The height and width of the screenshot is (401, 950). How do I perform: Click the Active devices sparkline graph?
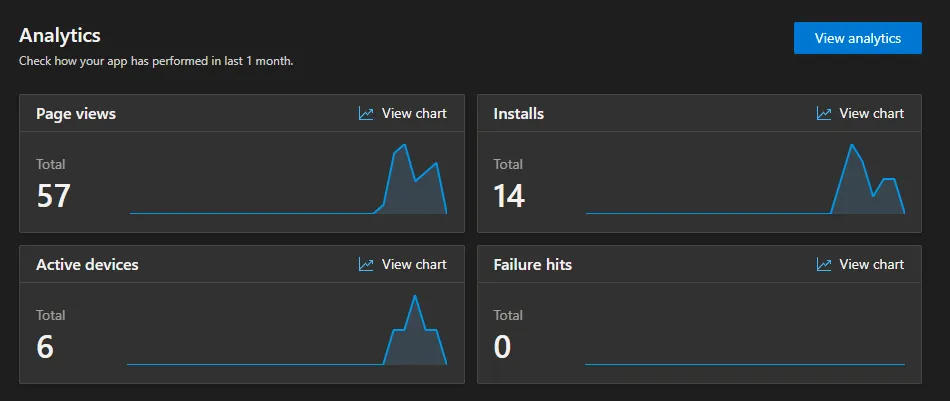pyautogui.click(x=414, y=335)
